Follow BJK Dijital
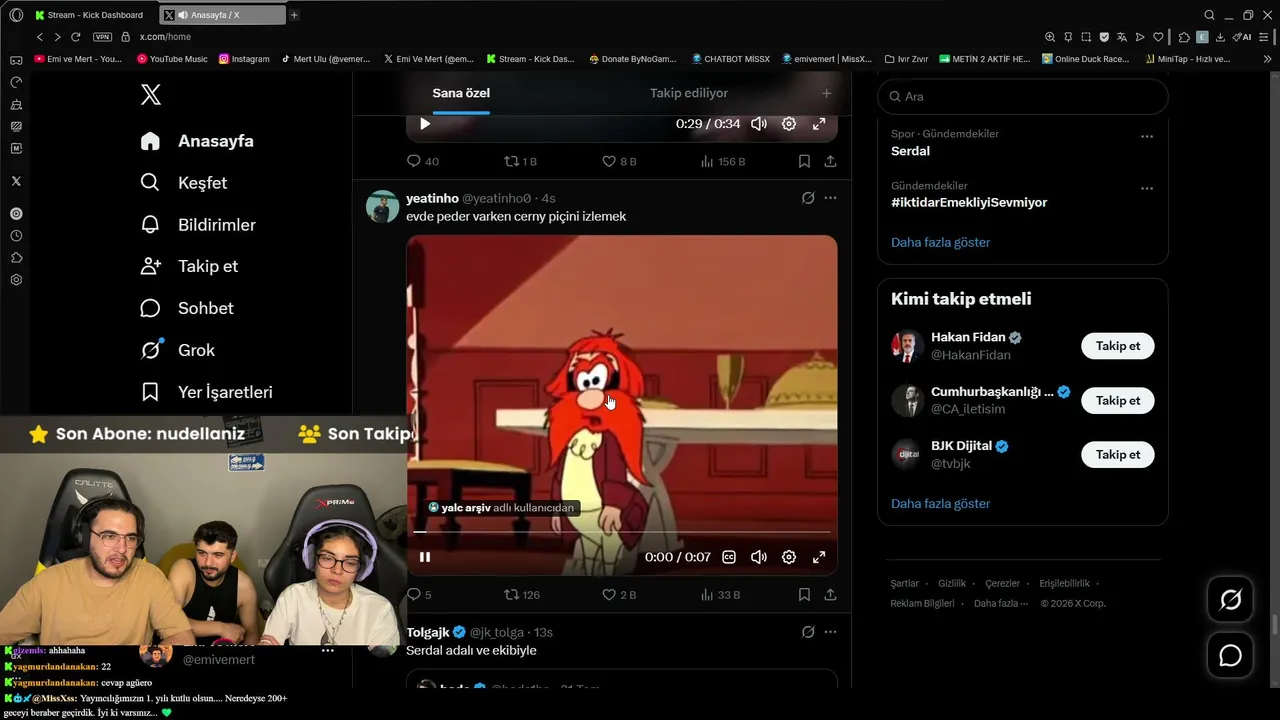Image resolution: width=1280 pixels, height=720 pixels. point(1118,455)
